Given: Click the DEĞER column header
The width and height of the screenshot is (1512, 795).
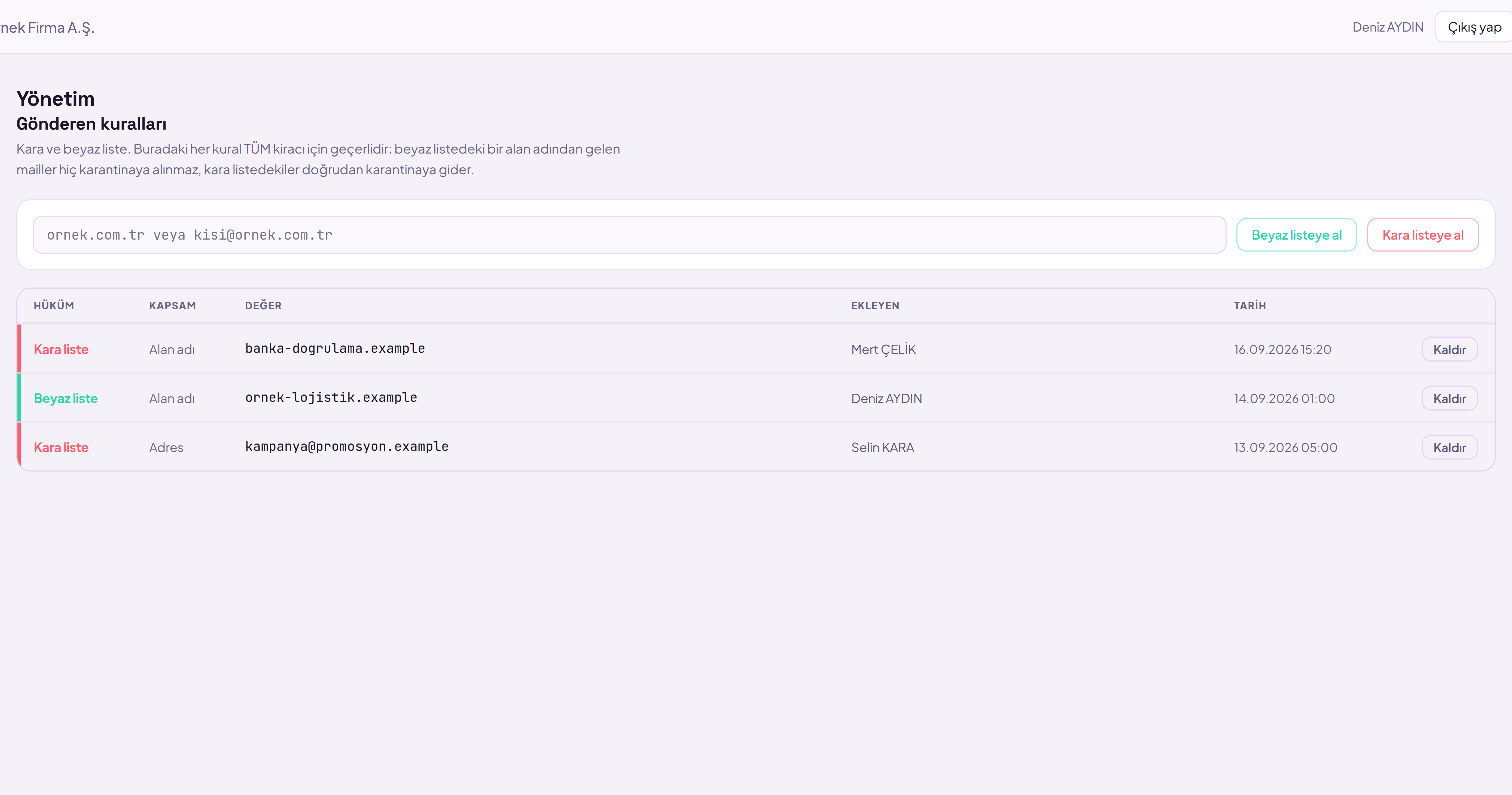Looking at the screenshot, I should 264,306.
